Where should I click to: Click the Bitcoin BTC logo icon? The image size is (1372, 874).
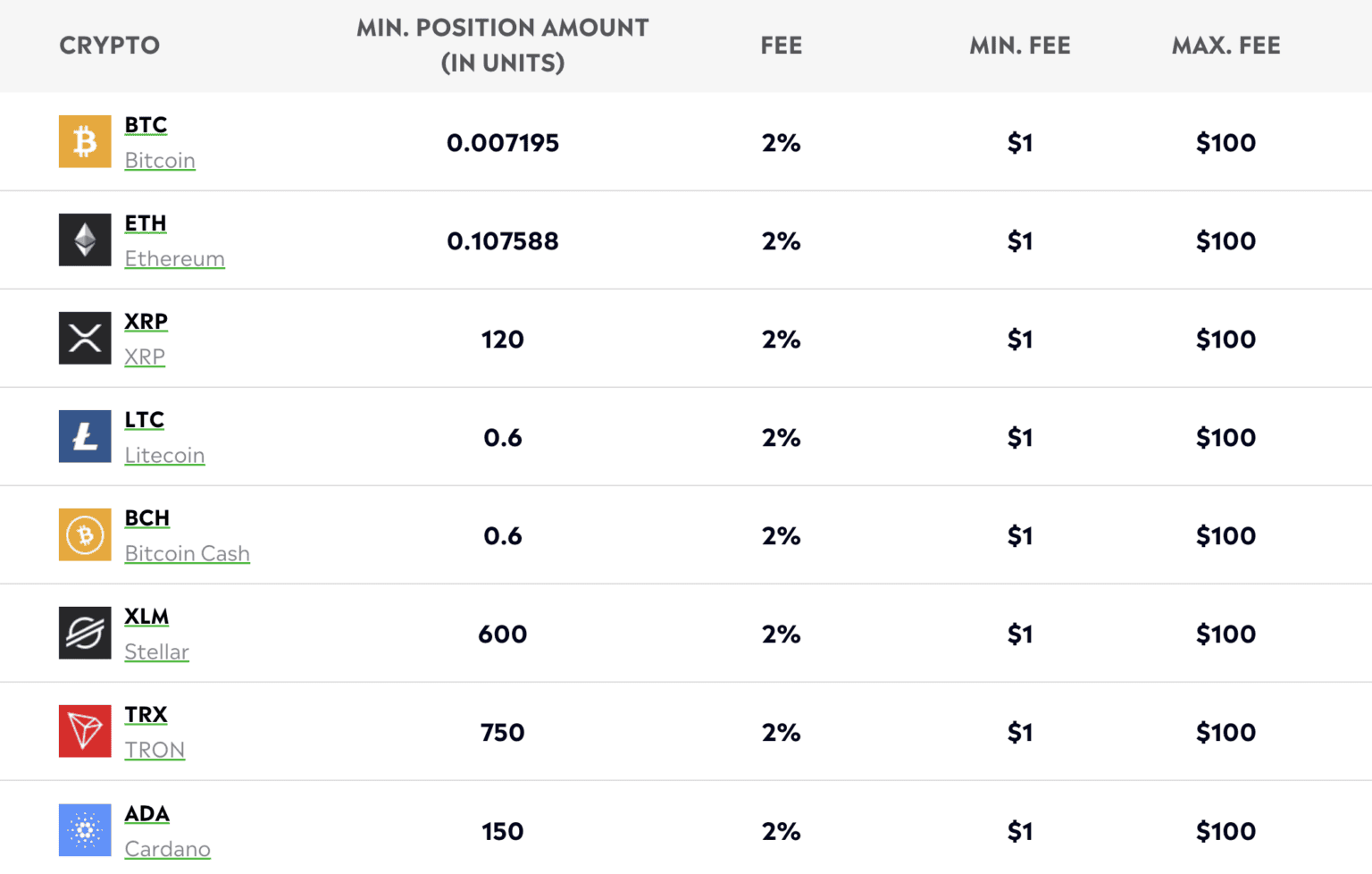tap(85, 141)
